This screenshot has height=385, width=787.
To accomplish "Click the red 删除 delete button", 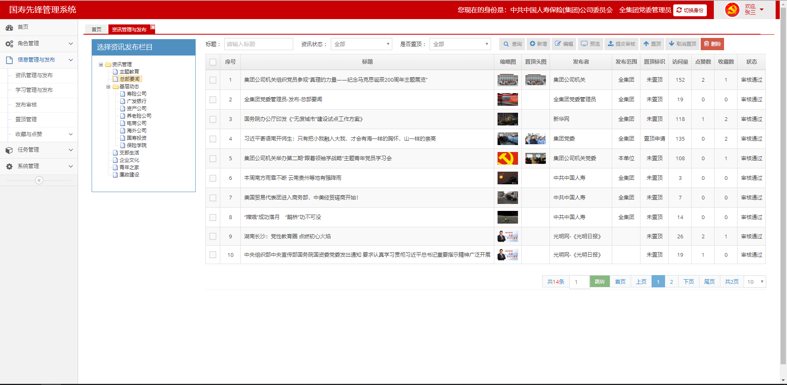I will [712, 44].
